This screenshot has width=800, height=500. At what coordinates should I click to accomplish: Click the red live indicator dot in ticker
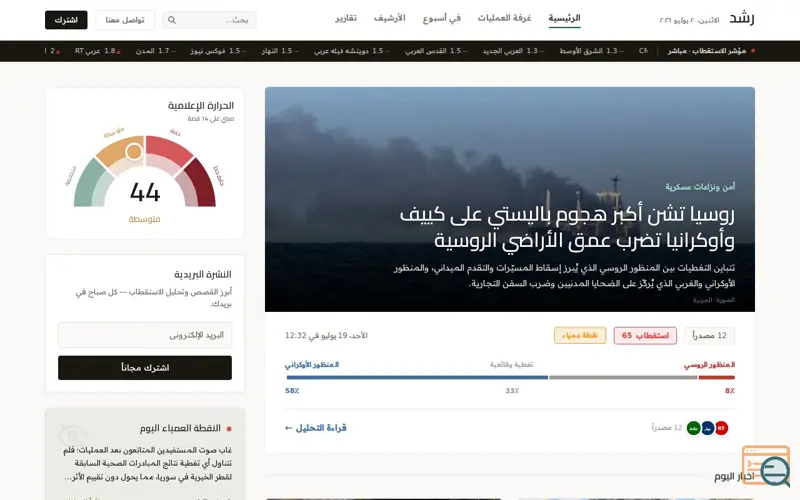point(753,51)
